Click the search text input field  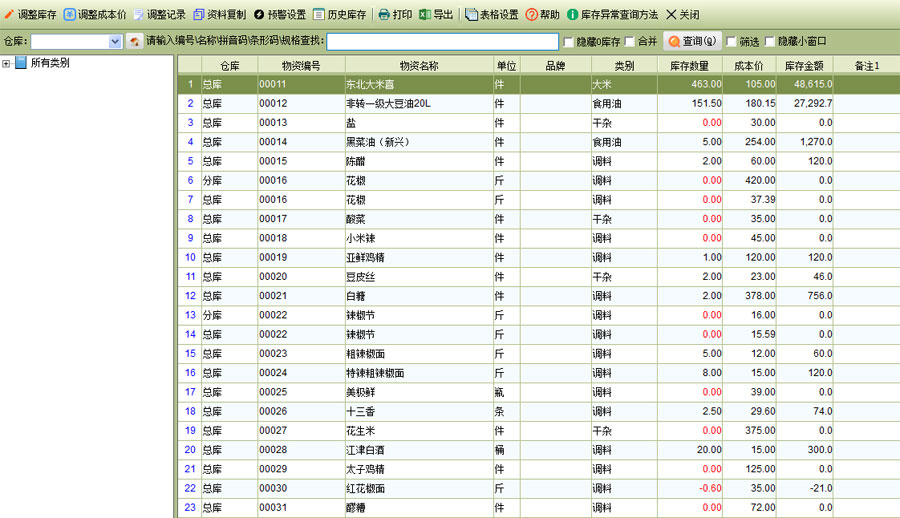(x=442, y=42)
